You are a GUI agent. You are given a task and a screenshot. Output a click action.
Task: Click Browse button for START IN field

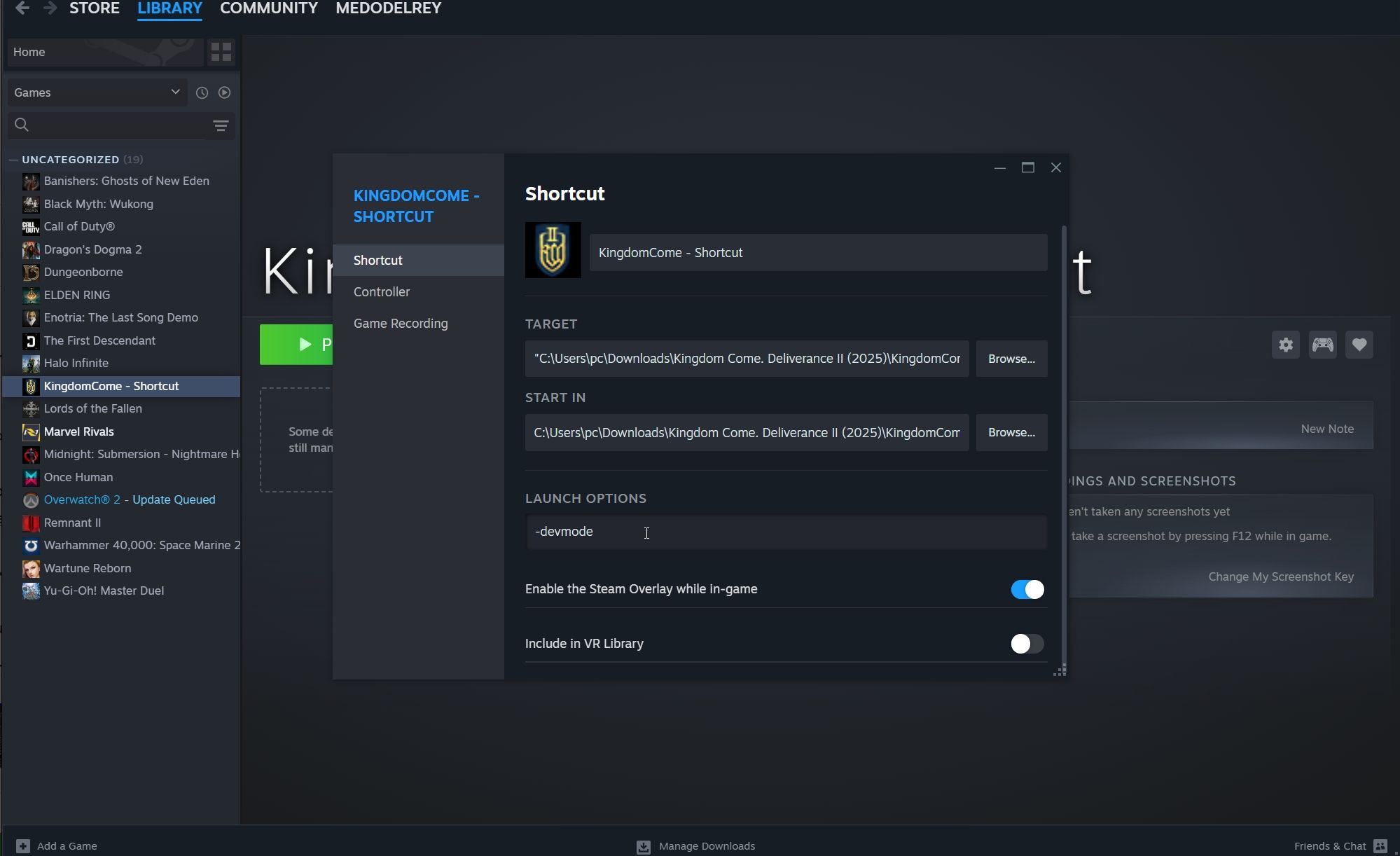coord(1011,432)
